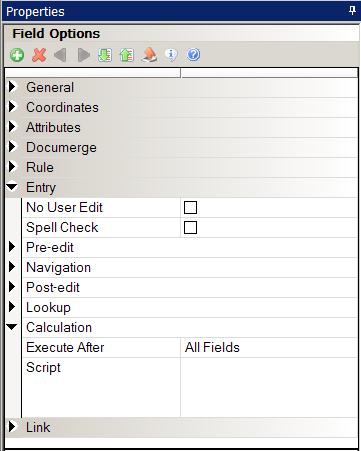Select the Lookup property row
The height and width of the screenshot is (451, 361).
click(189, 307)
